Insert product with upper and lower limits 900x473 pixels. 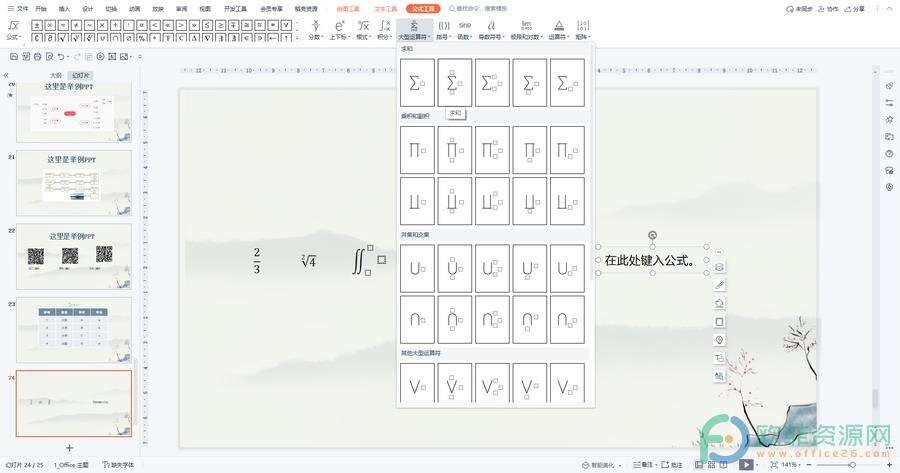pos(455,150)
